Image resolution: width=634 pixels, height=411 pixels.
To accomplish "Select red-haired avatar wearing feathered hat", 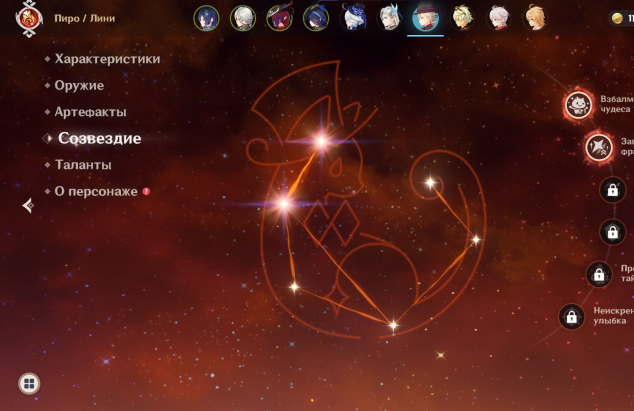I will [x=279, y=18].
